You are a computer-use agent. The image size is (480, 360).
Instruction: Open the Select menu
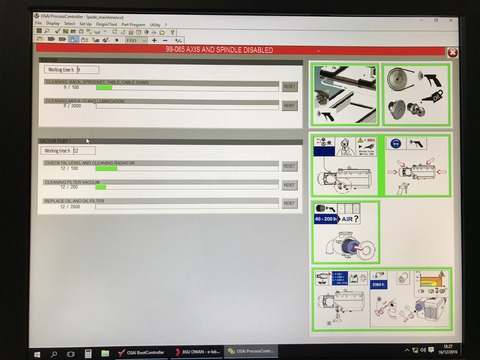(x=70, y=24)
